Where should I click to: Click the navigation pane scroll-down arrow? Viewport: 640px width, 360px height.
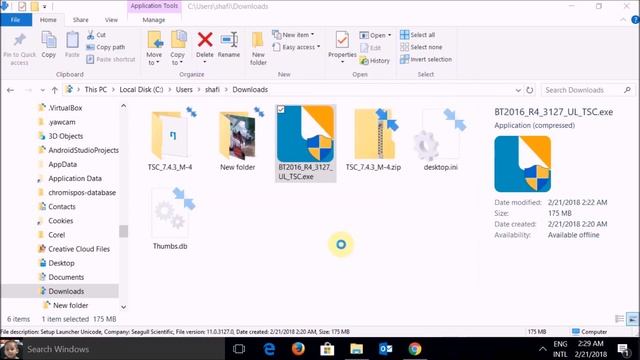tap(123, 307)
